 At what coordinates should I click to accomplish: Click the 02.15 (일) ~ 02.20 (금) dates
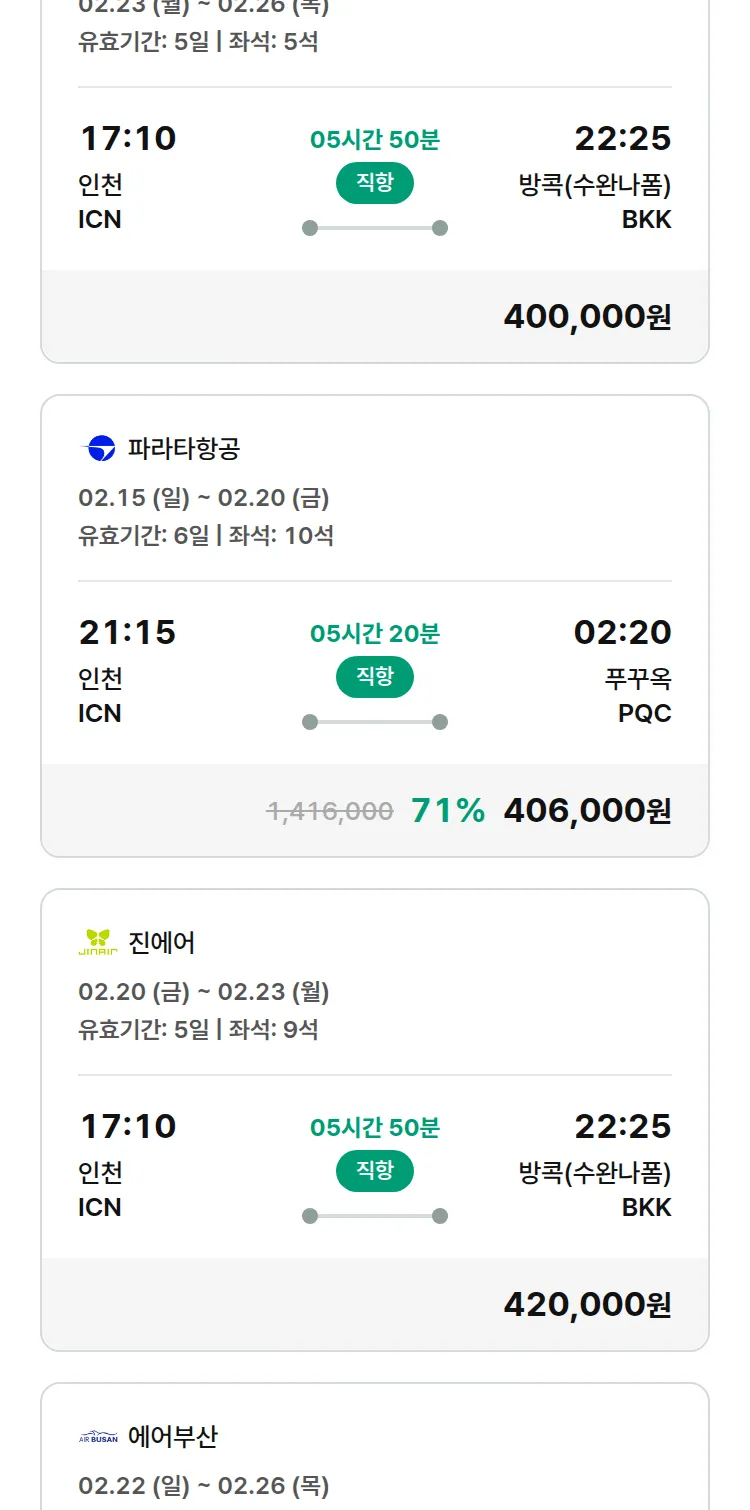click(x=204, y=498)
